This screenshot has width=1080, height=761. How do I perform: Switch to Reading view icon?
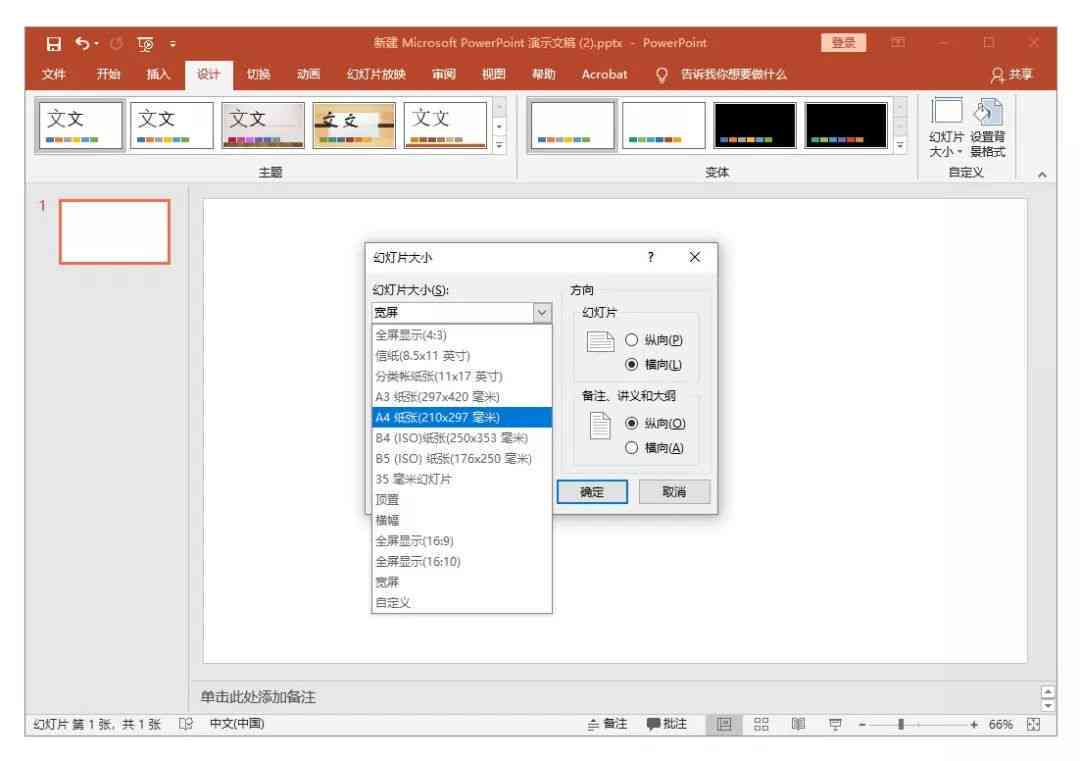[x=798, y=724]
